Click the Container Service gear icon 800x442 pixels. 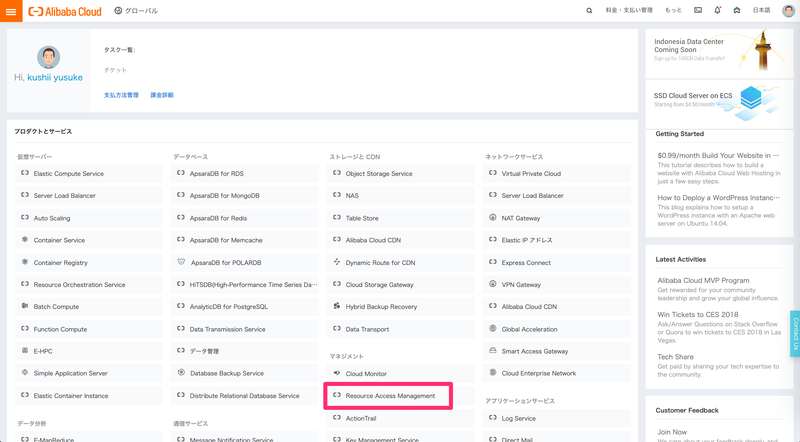pyautogui.click(x=24, y=239)
